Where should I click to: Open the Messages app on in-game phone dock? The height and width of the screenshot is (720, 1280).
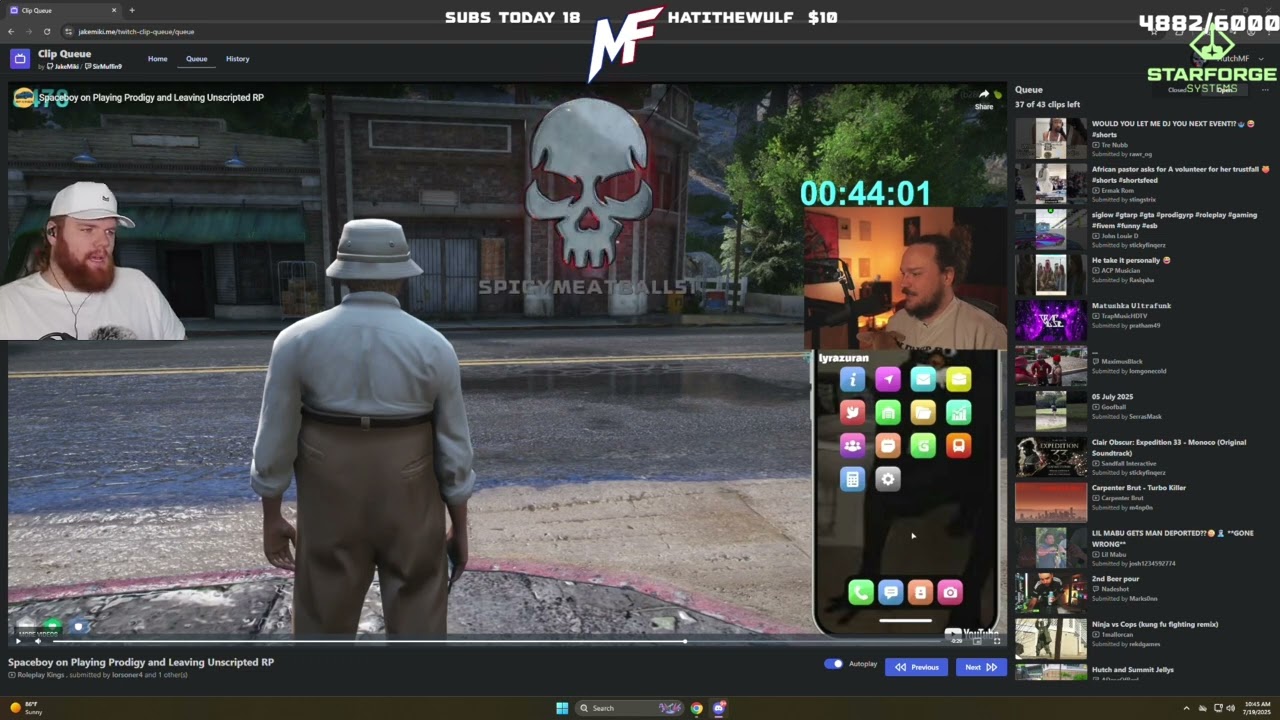(x=890, y=592)
